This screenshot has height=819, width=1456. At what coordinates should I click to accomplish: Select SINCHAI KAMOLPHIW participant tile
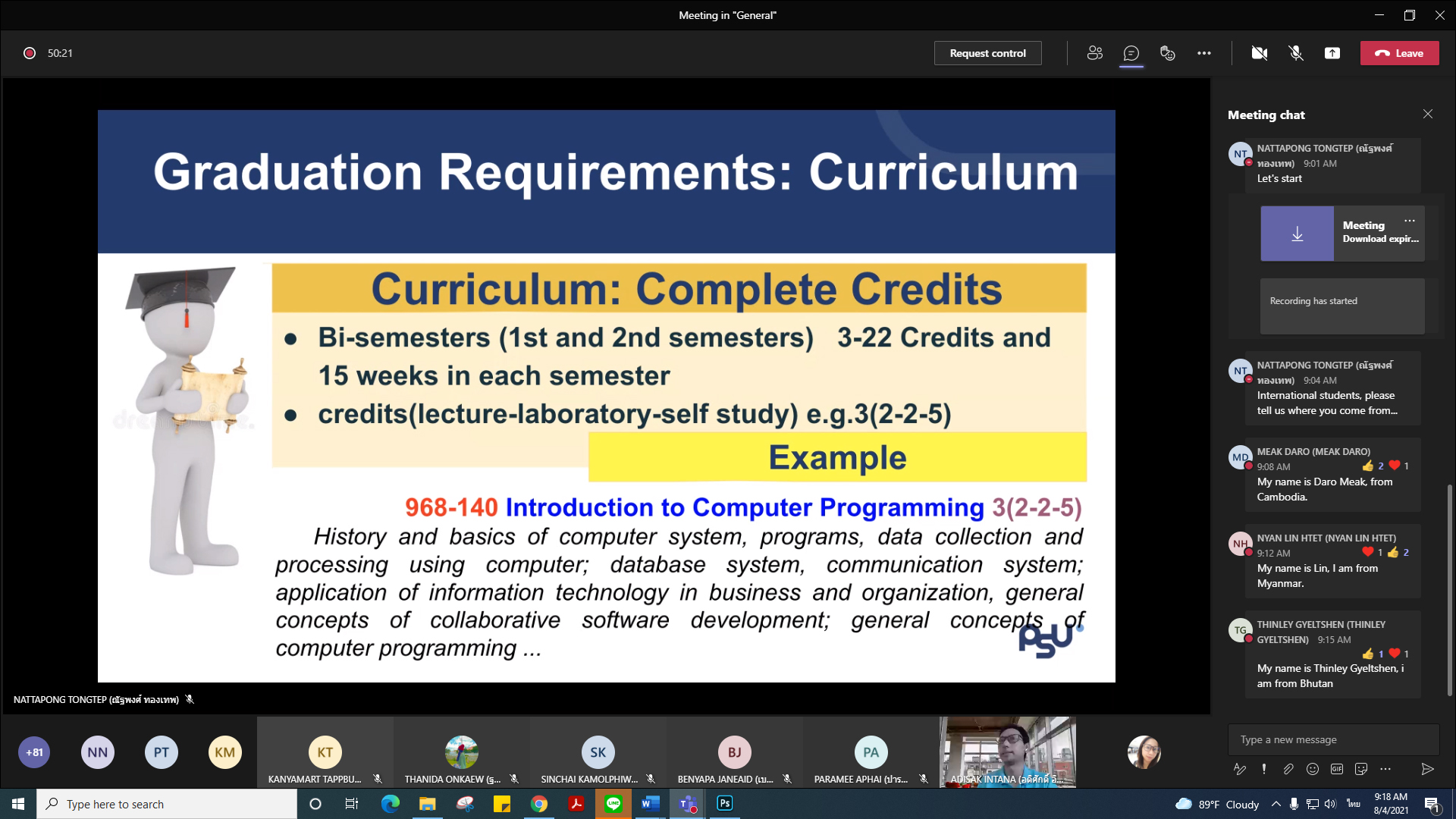[598, 752]
